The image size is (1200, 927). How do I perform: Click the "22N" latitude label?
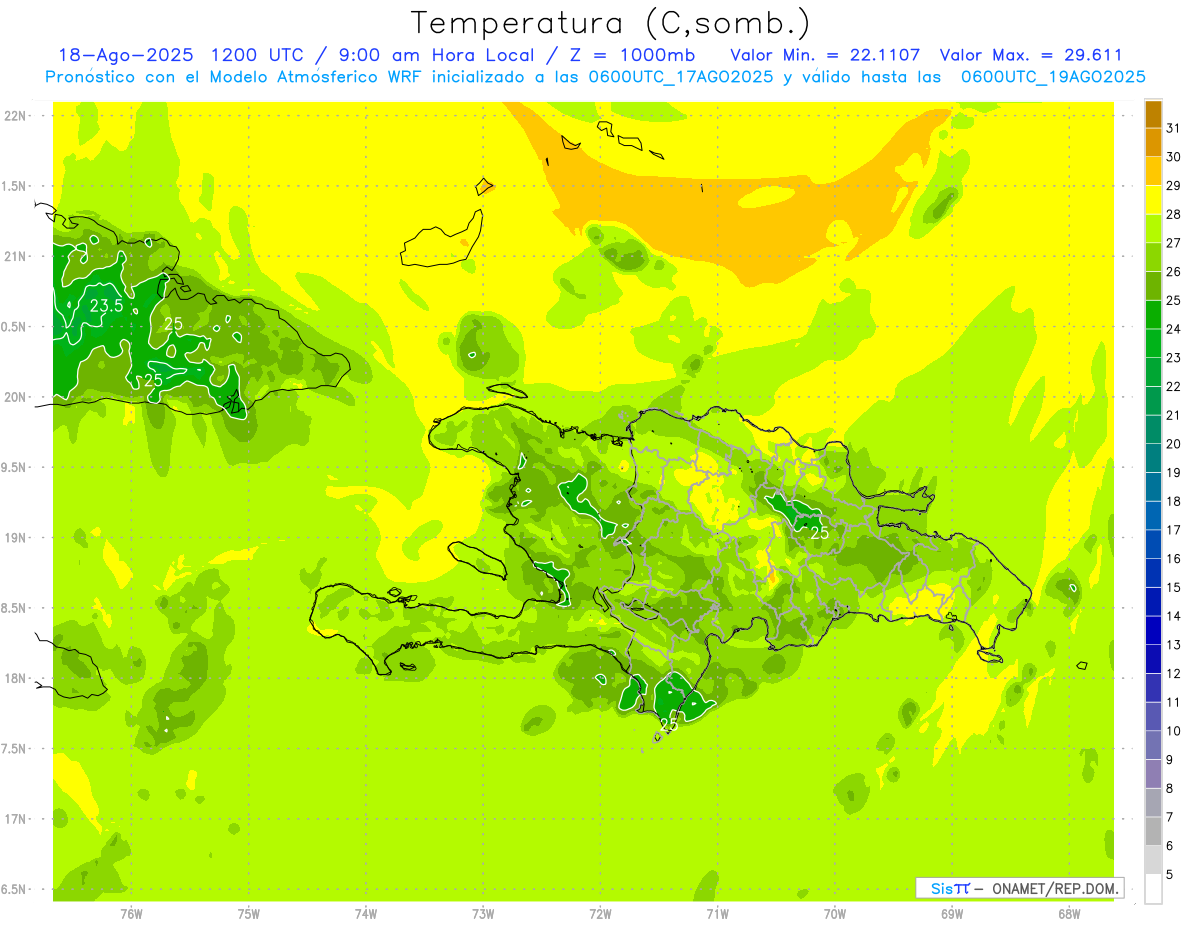[15, 116]
